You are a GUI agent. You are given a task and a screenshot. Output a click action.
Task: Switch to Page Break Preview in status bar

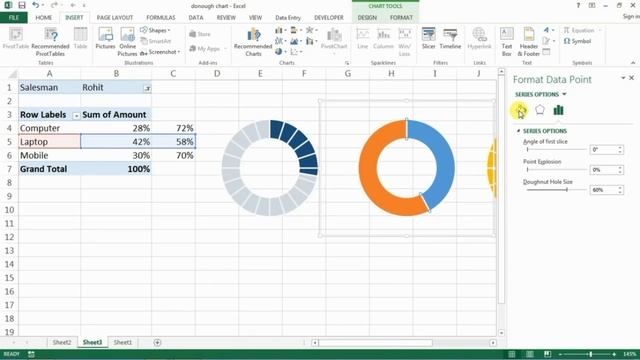(547, 354)
